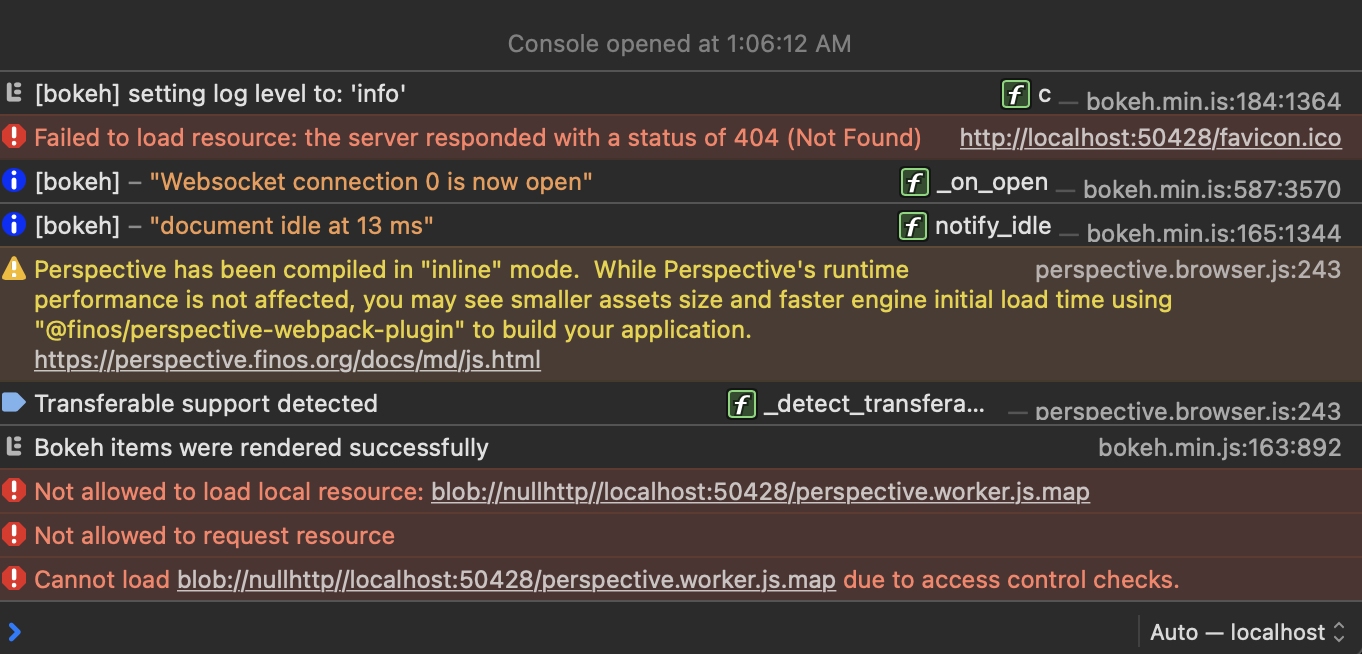Click the info icon on the document idle row

tap(12, 225)
